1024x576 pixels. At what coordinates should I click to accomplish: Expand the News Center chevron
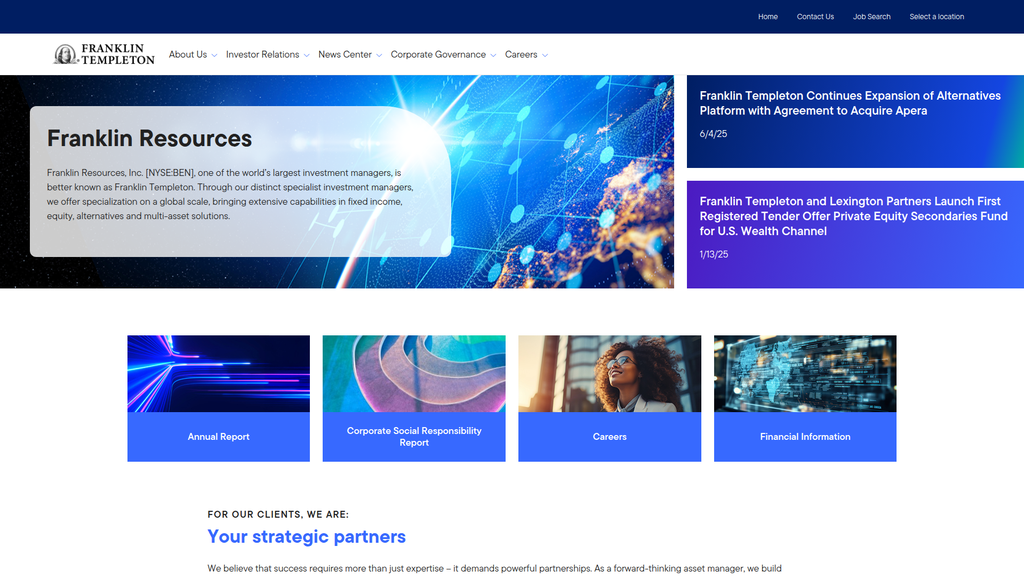point(379,56)
